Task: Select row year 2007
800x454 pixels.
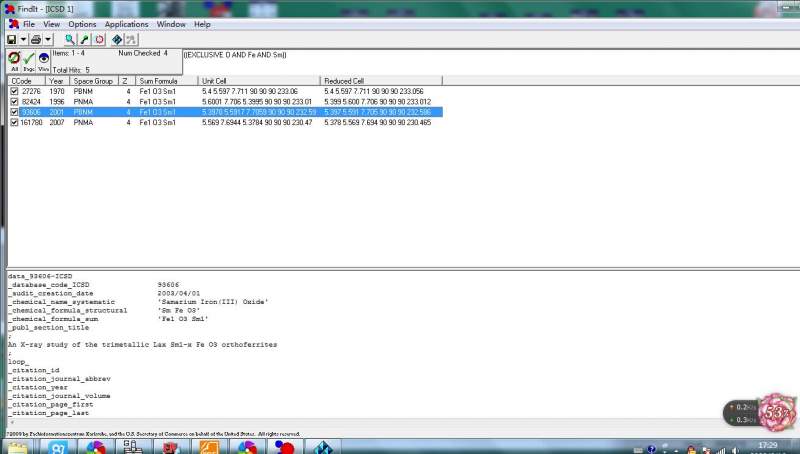Action: click(x=57, y=122)
